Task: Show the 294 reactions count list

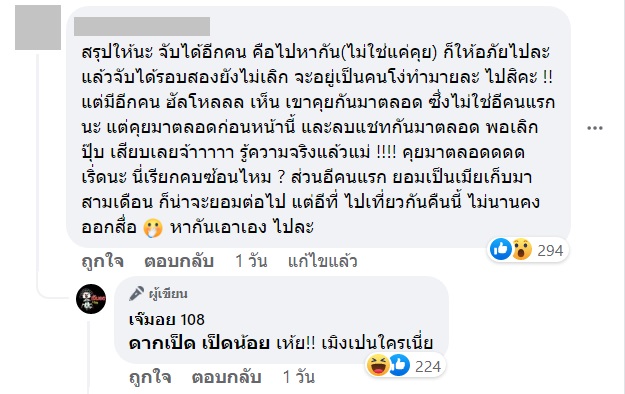Action: (550, 250)
